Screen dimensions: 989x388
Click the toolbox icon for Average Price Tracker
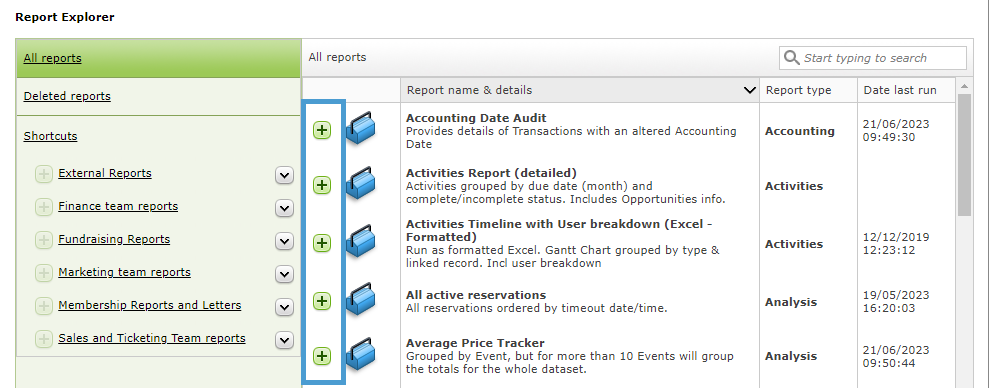coord(360,354)
